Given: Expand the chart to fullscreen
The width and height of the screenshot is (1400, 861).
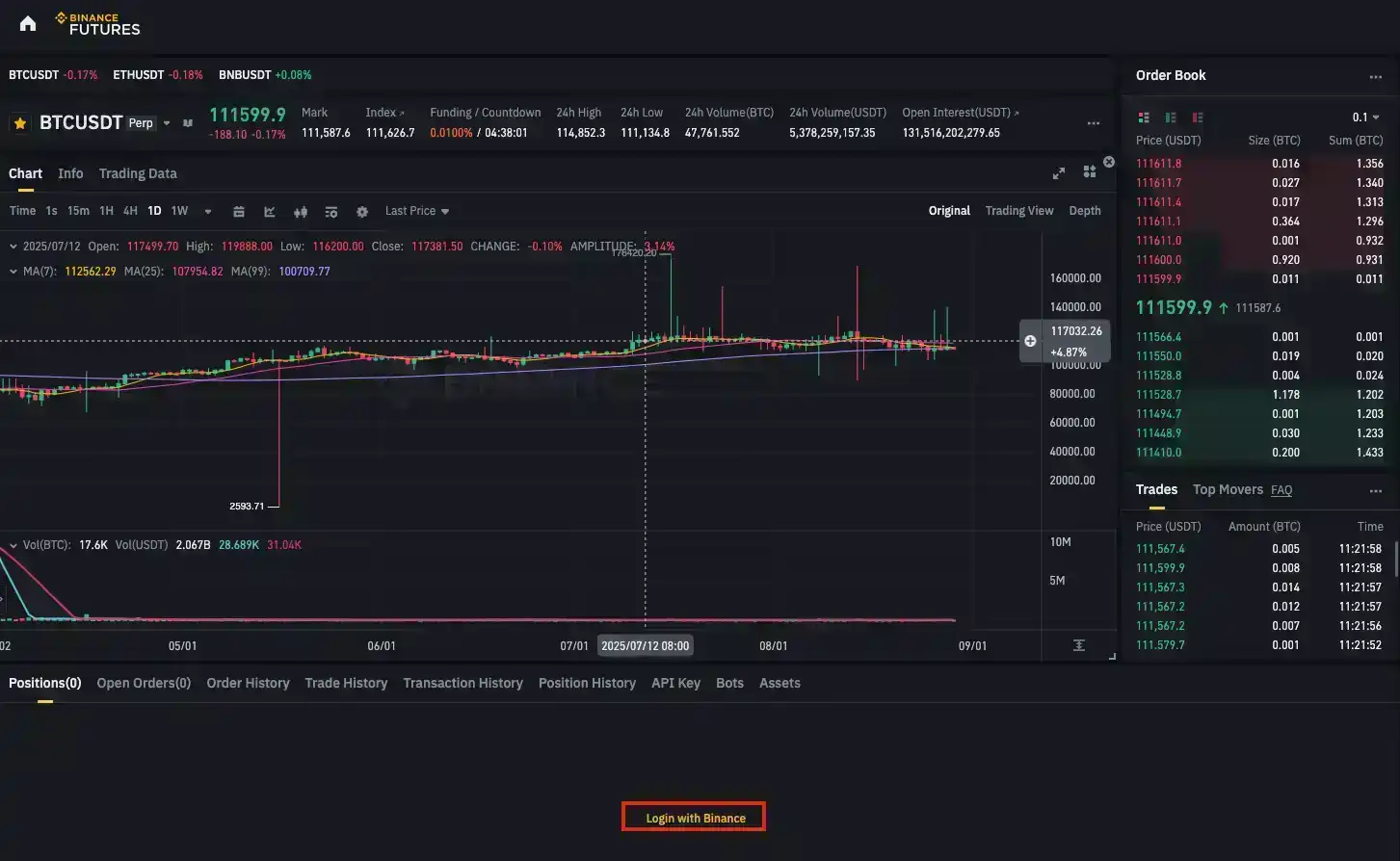Looking at the screenshot, I should coord(1059,173).
